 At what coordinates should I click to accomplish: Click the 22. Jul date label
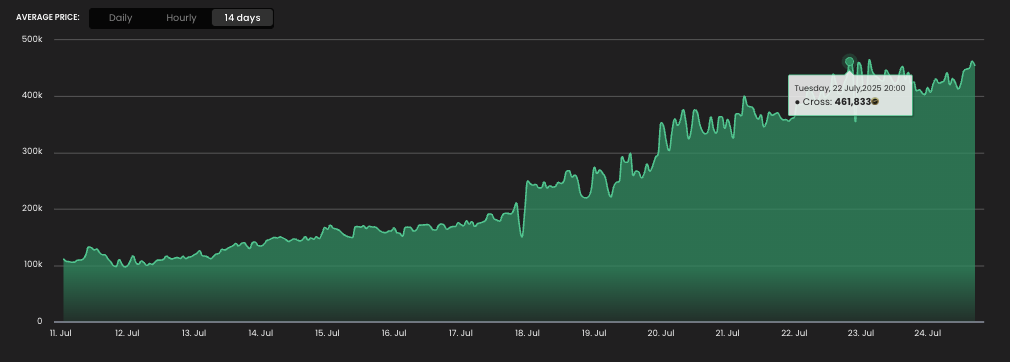[794, 333]
